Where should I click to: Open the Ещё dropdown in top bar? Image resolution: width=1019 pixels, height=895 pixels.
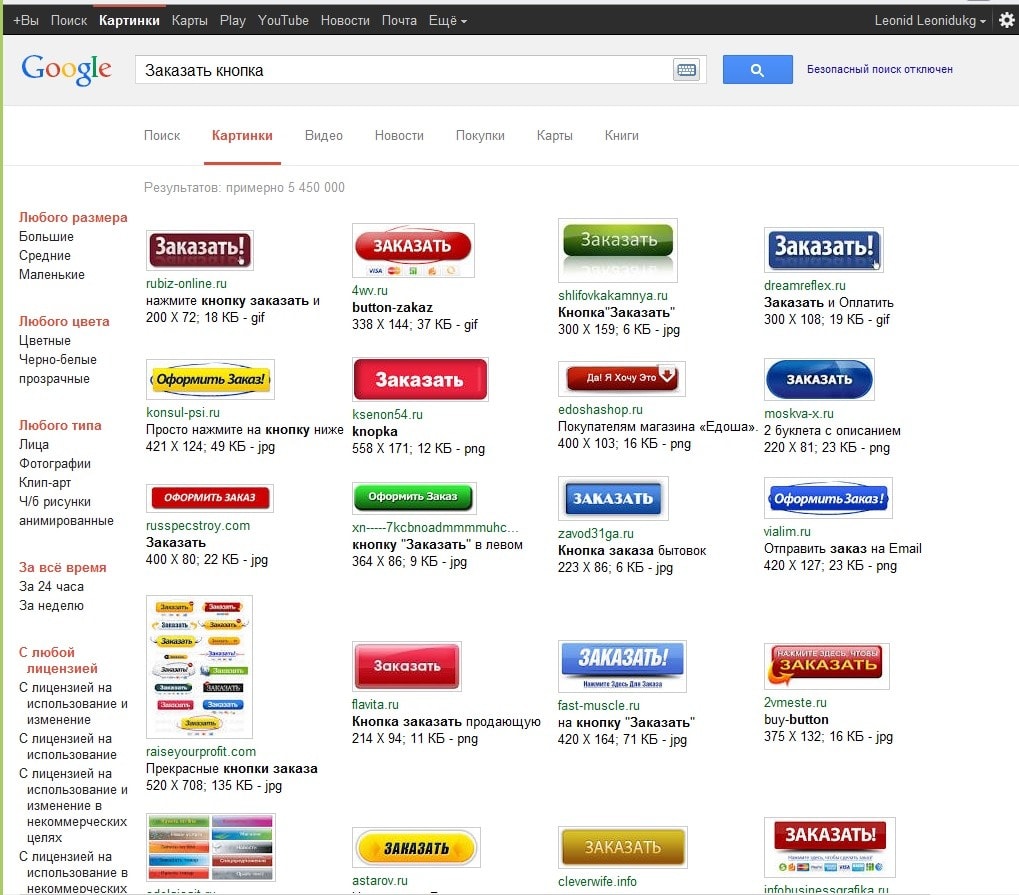pyautogui.click(x=447, y=21)
